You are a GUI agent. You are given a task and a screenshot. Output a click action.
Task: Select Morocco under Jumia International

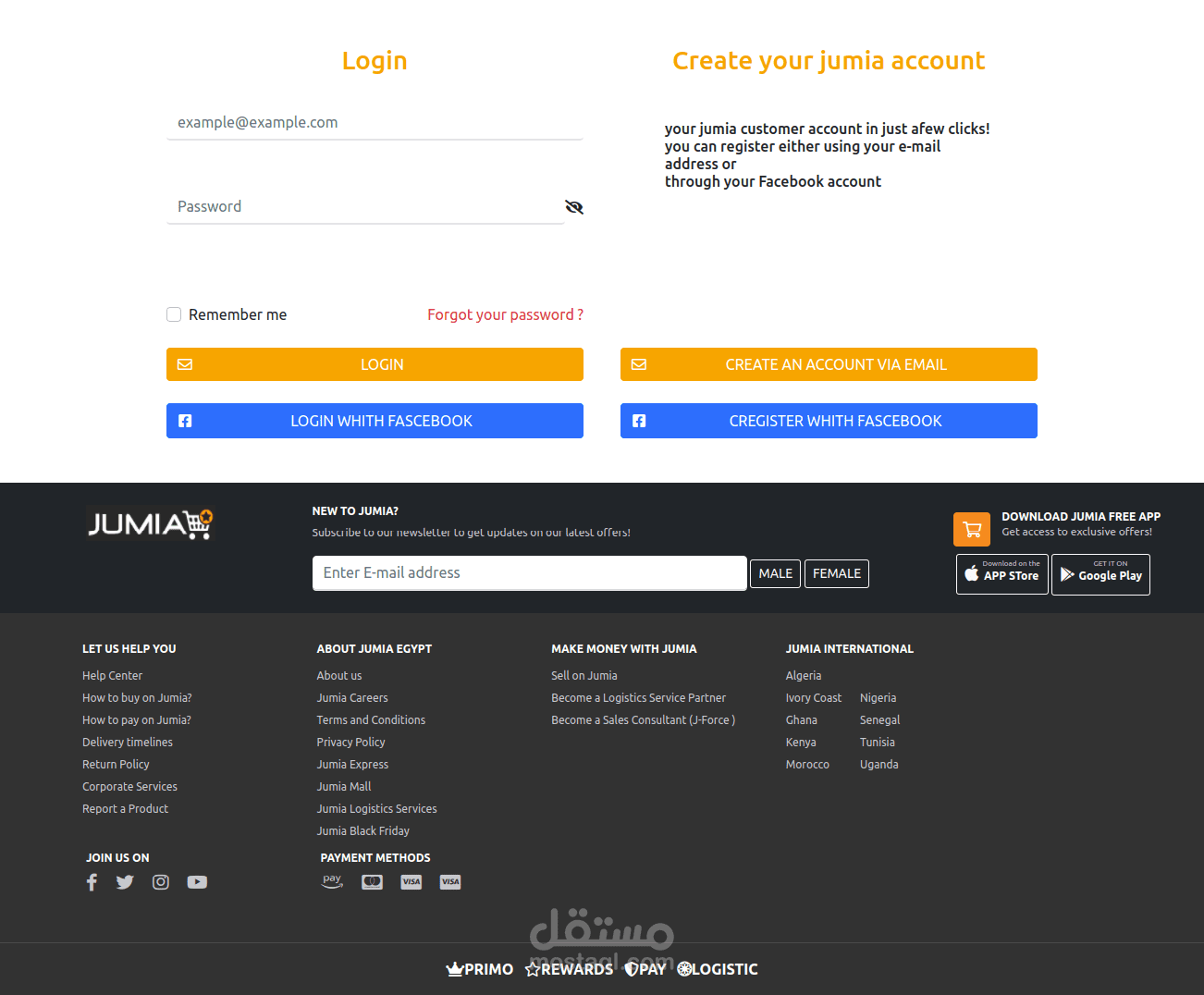807,765
